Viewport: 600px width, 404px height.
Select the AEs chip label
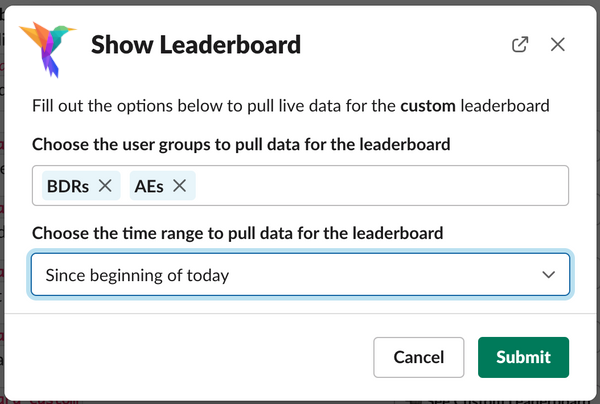tap(149, 186)
